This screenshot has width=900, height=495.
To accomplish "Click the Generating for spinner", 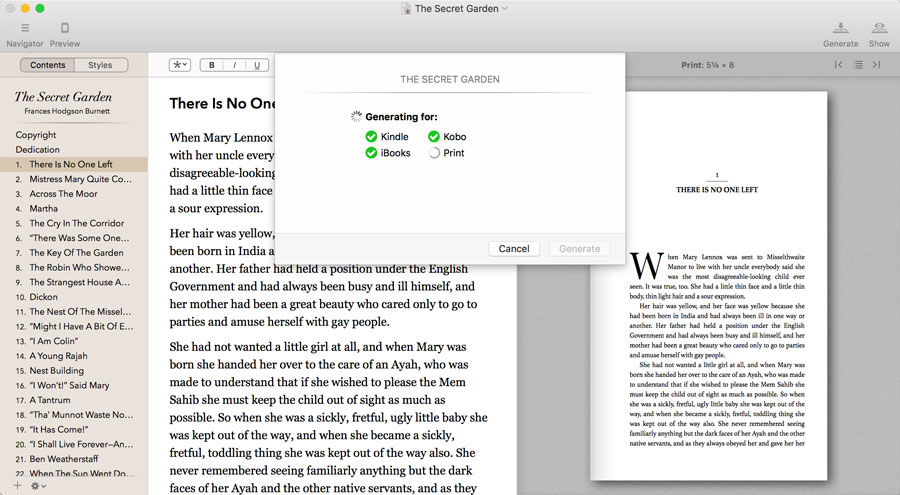I will [356, 117].
